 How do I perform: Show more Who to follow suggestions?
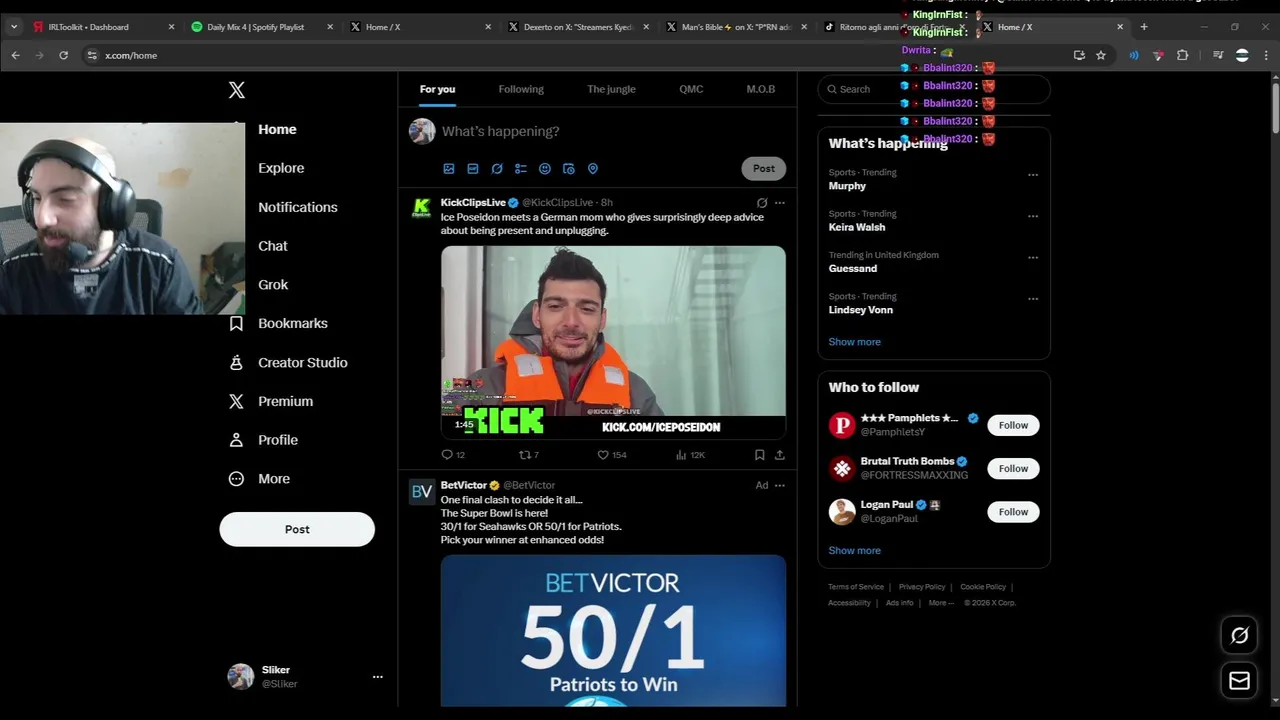pyautogui.click(x=854, y=551)
